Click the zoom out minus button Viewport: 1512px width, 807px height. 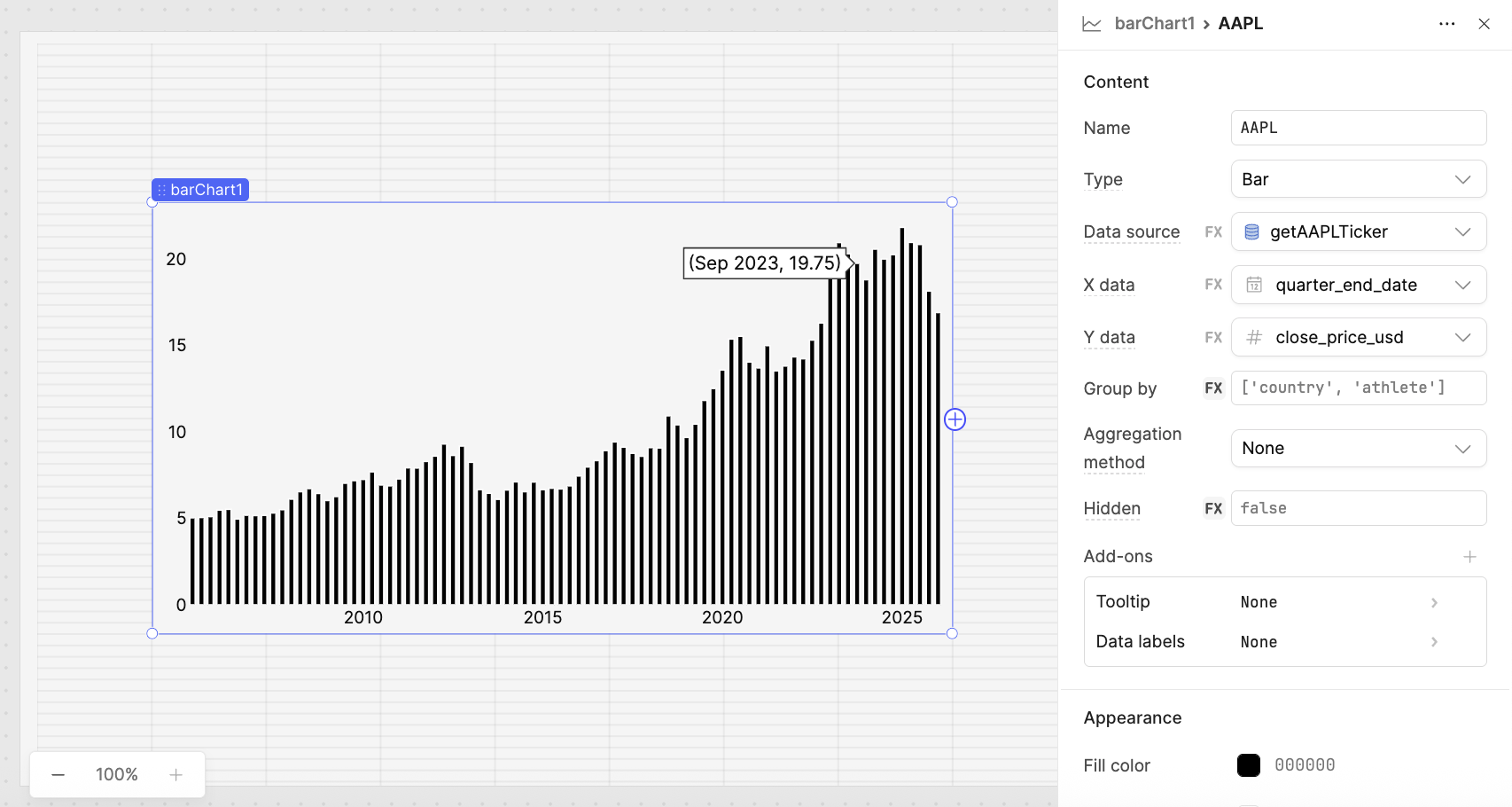tap(58, 774)
